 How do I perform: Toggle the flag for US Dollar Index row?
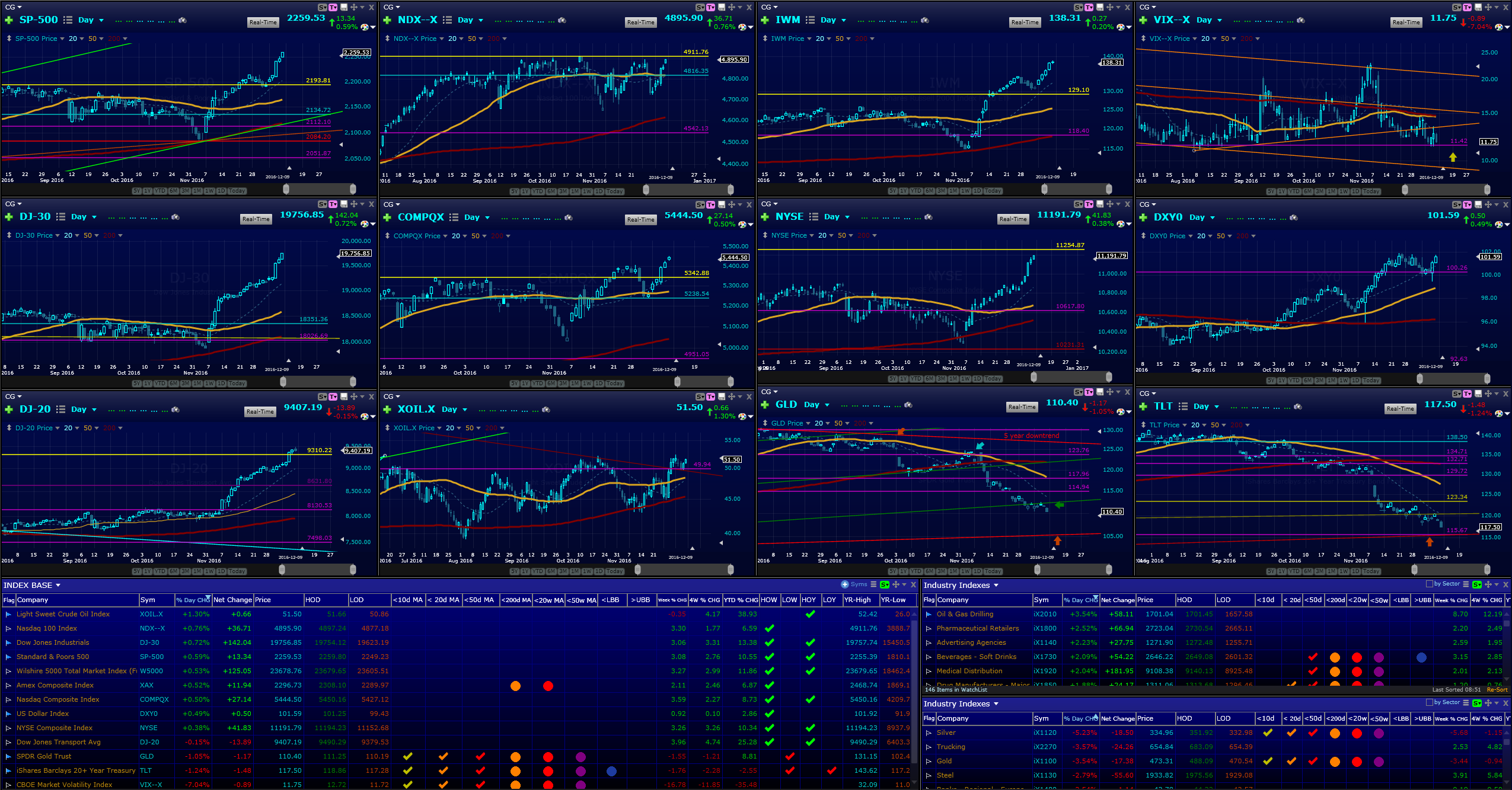(8, 714)
